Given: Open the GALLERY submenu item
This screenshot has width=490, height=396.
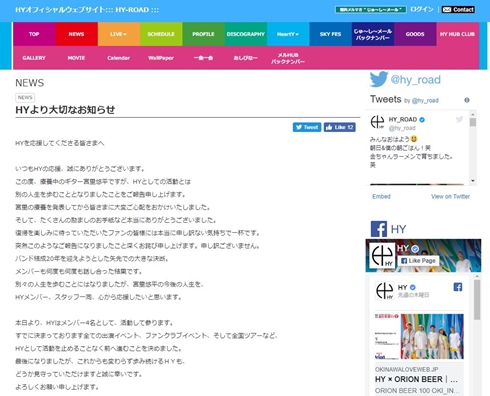Looking at the screenshot, I should tap(34, 58).
